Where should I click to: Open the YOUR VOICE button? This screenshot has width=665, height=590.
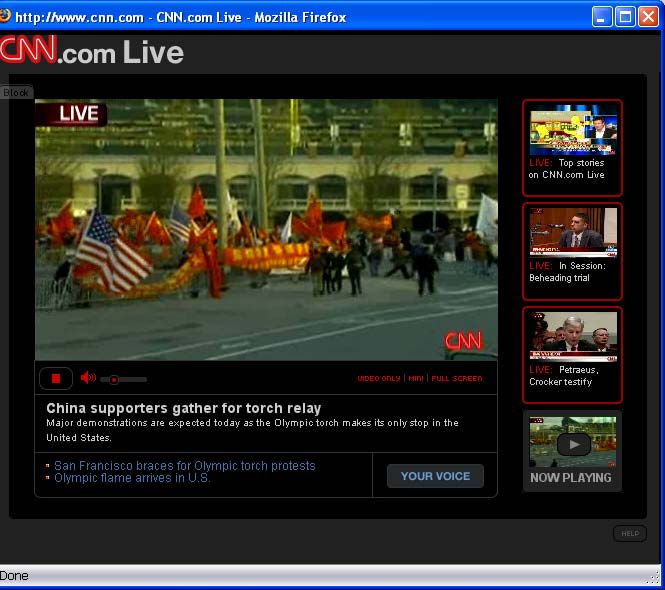(435, 476)
